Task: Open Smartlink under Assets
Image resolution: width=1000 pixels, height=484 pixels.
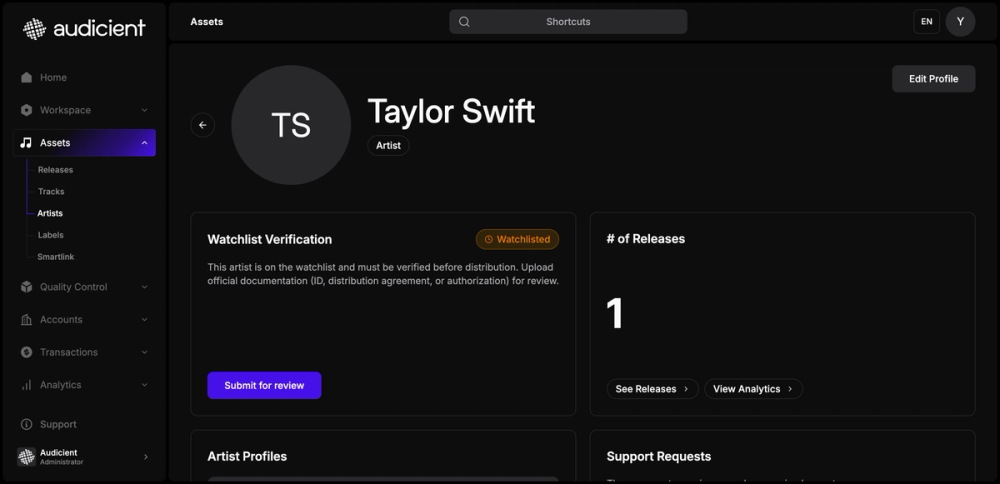Action: coord(56,256)
